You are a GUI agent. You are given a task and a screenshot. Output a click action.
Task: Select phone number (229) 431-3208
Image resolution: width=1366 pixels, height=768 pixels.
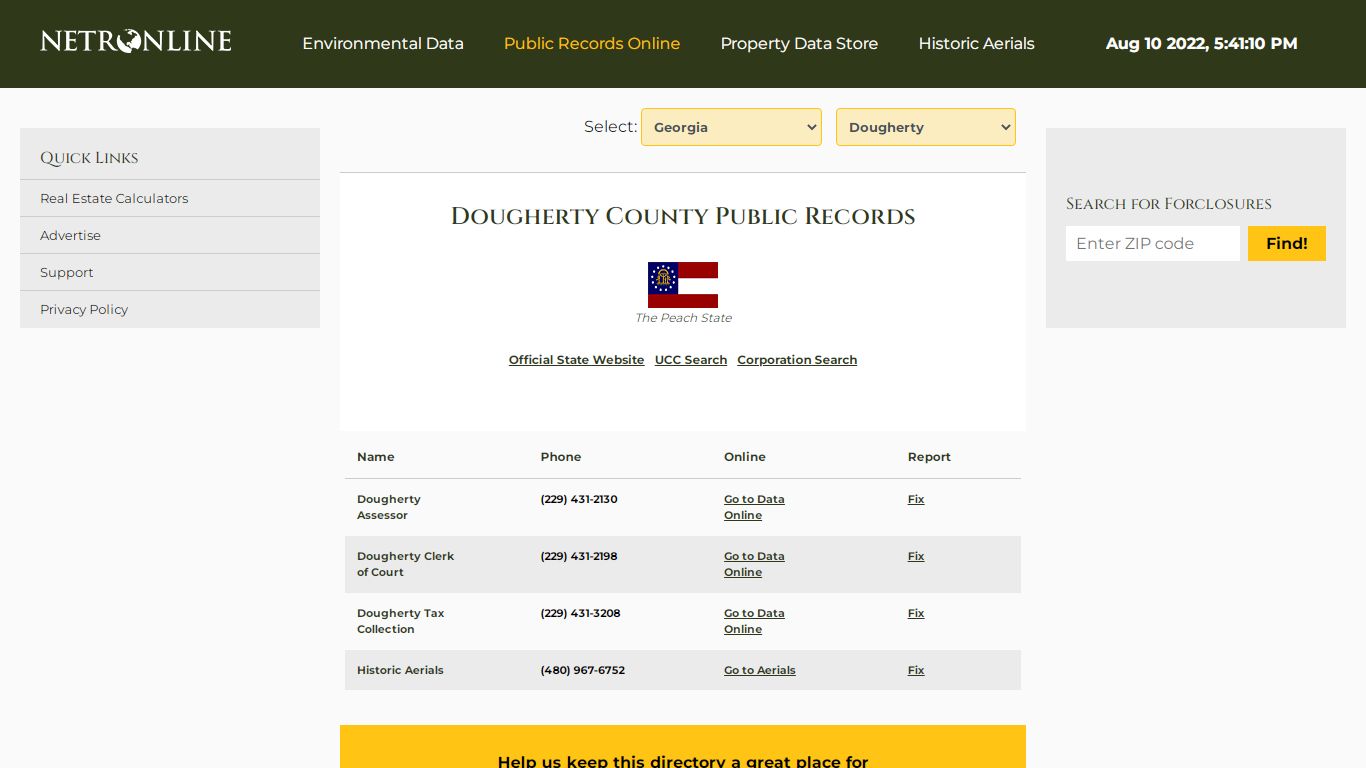tap(580, 613)
